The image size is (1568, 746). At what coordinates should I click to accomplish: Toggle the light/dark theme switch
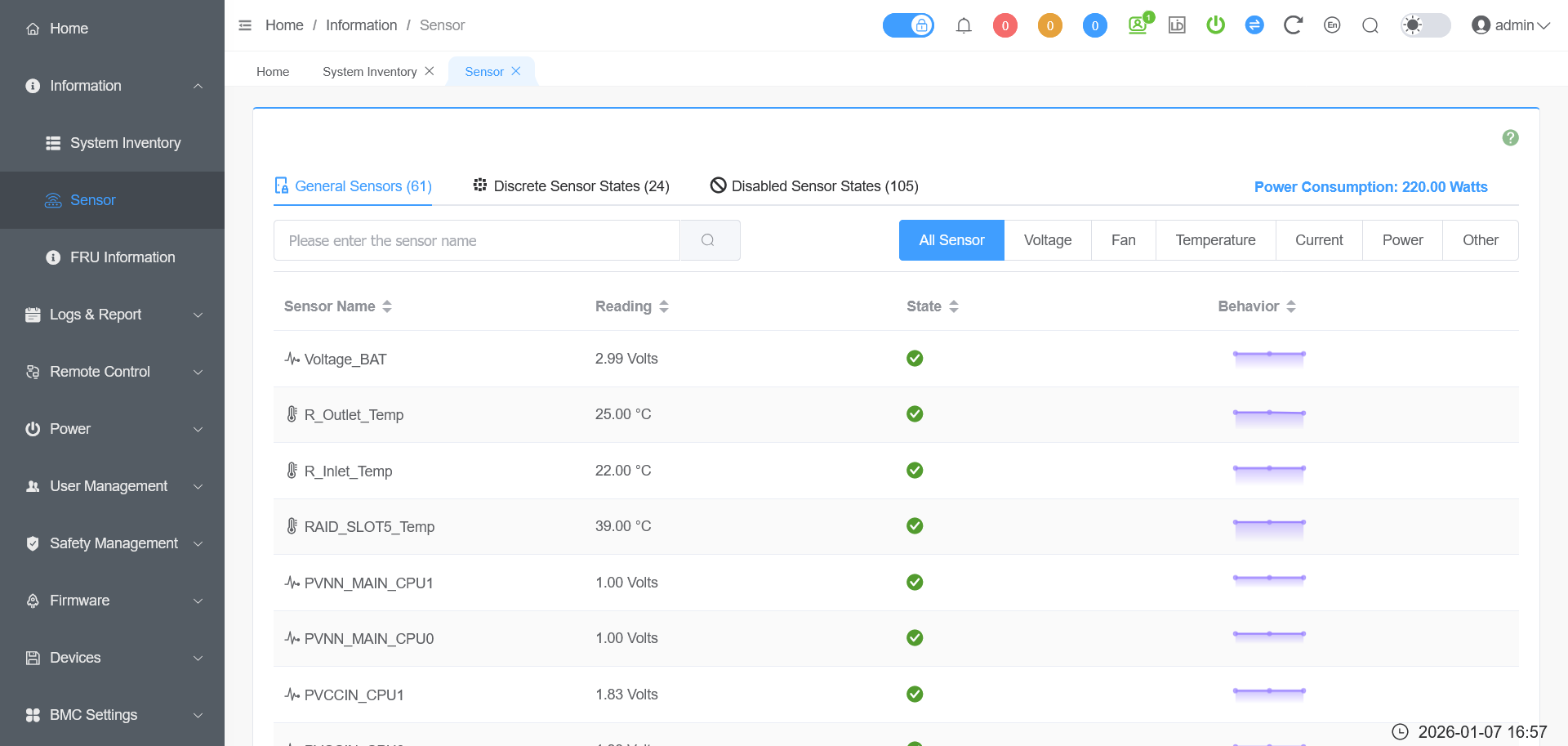click(1425, 25)
